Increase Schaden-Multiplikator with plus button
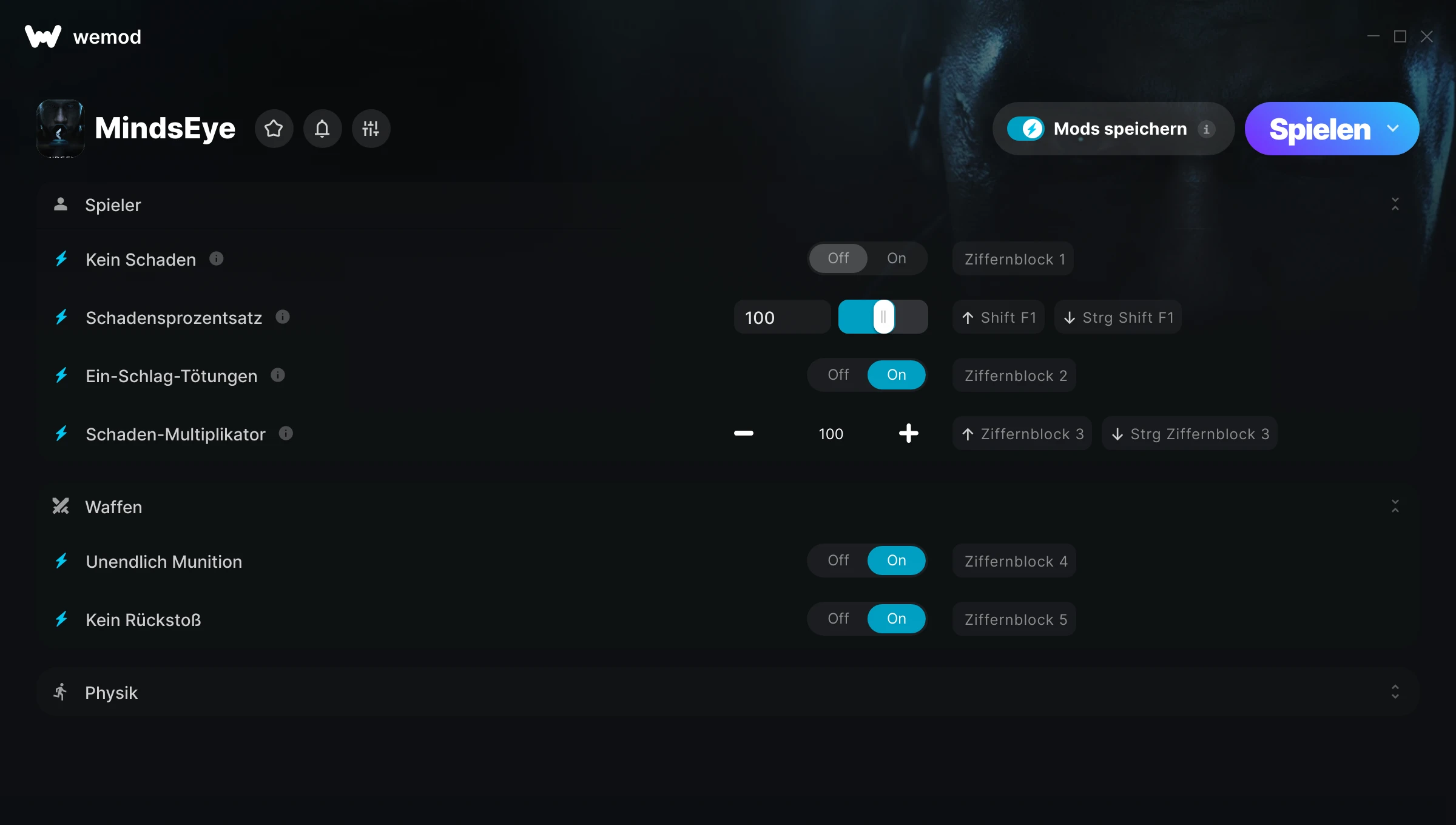 click(x=908, y=433)
